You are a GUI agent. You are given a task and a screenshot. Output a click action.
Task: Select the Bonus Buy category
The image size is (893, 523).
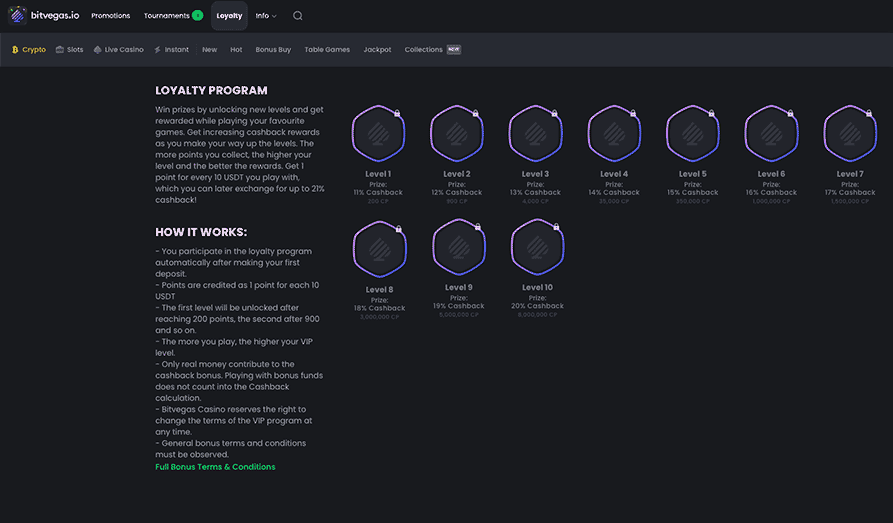(x=273, y=49)
